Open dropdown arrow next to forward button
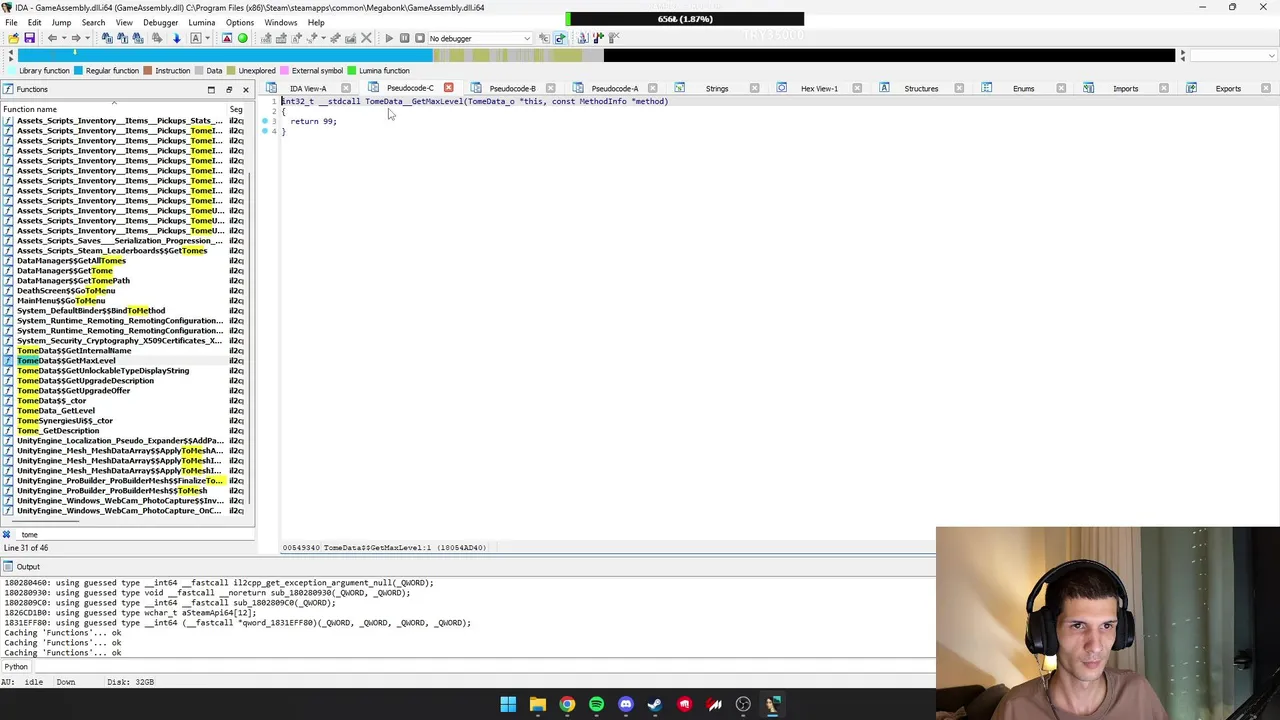 pos(87,38)
